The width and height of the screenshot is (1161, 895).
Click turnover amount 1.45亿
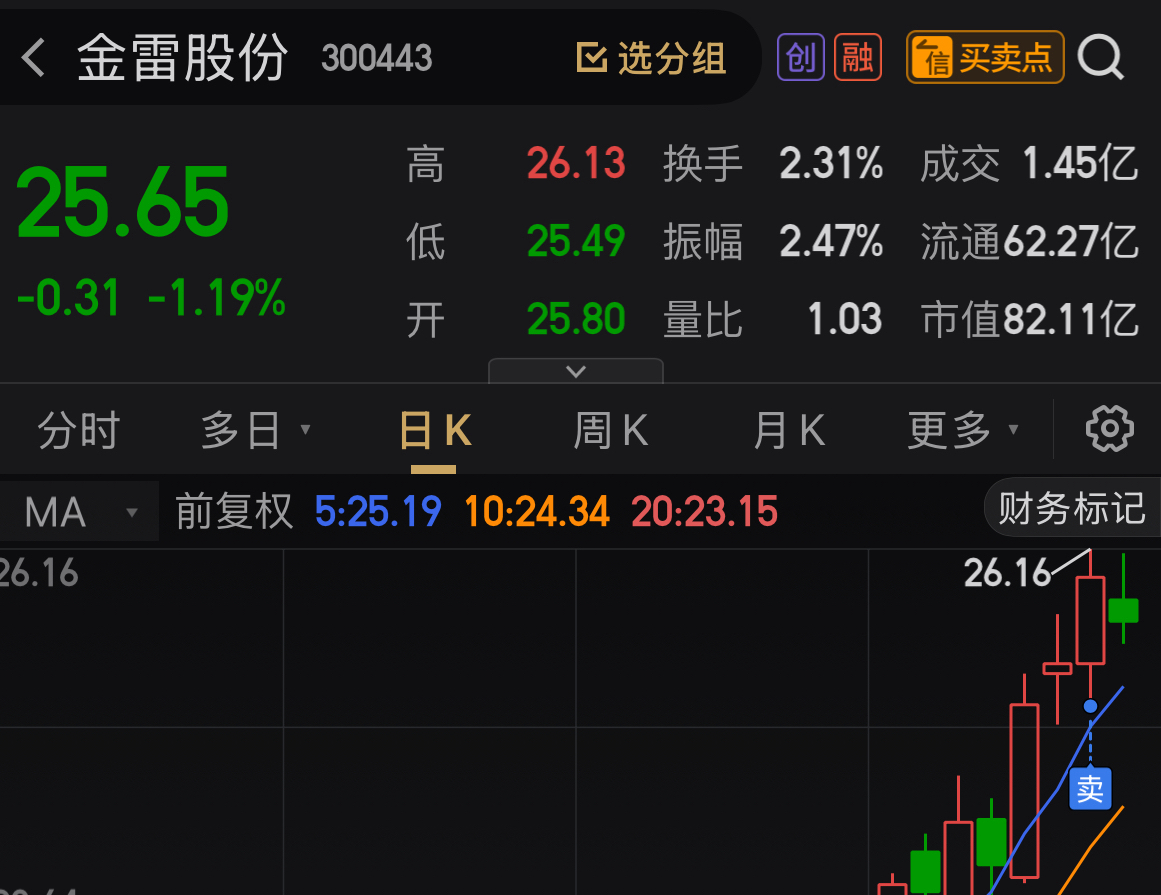[x=1080, y=163]
